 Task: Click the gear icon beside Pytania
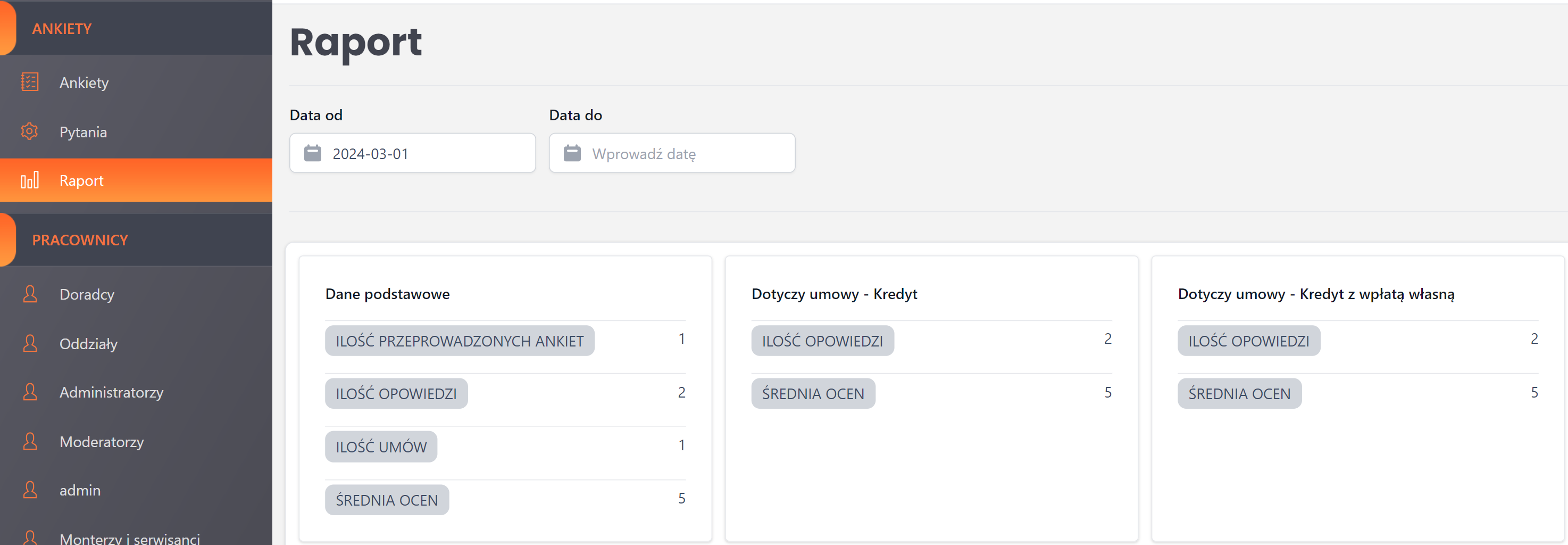29,131
